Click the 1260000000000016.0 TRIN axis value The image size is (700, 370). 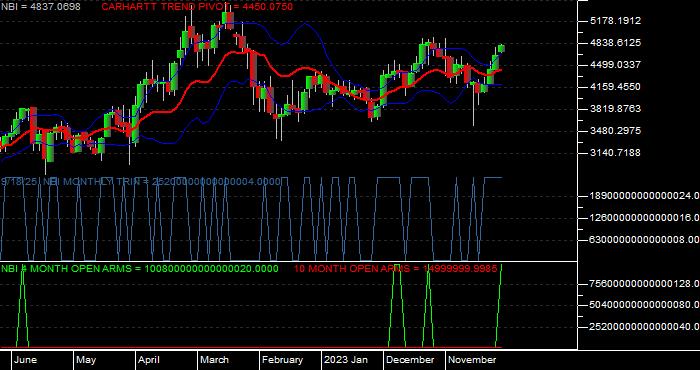tap(644, 217)
